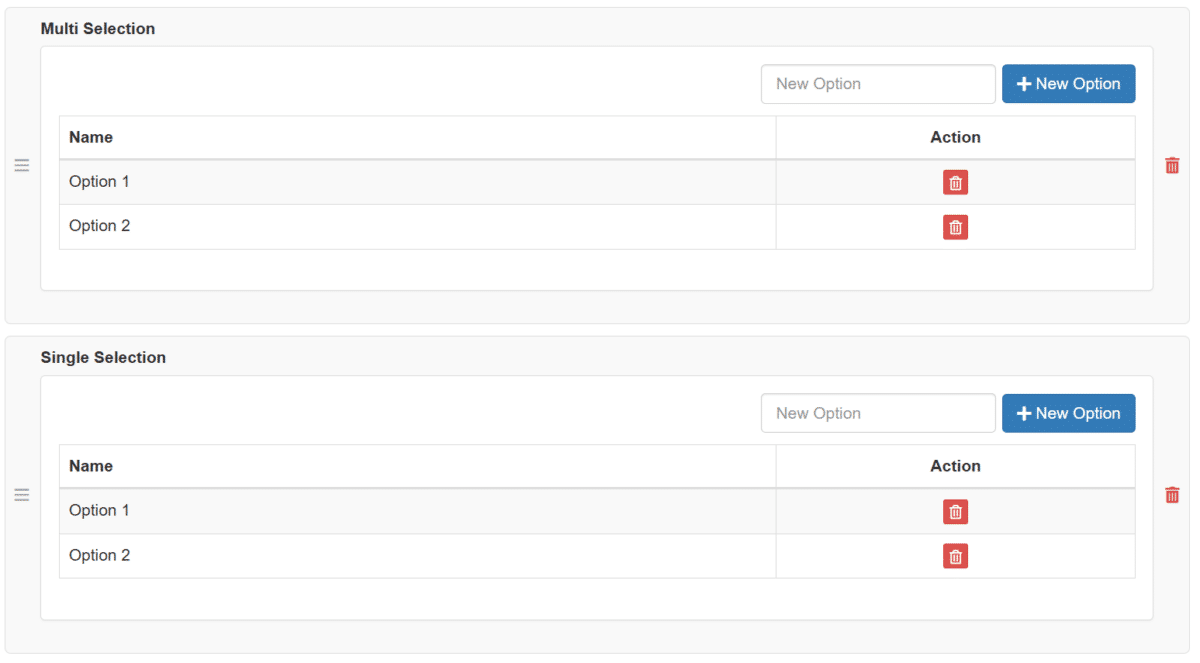Select Option 2 row under Multi Selection
1200x663 pixels.
tap(597, 227)
